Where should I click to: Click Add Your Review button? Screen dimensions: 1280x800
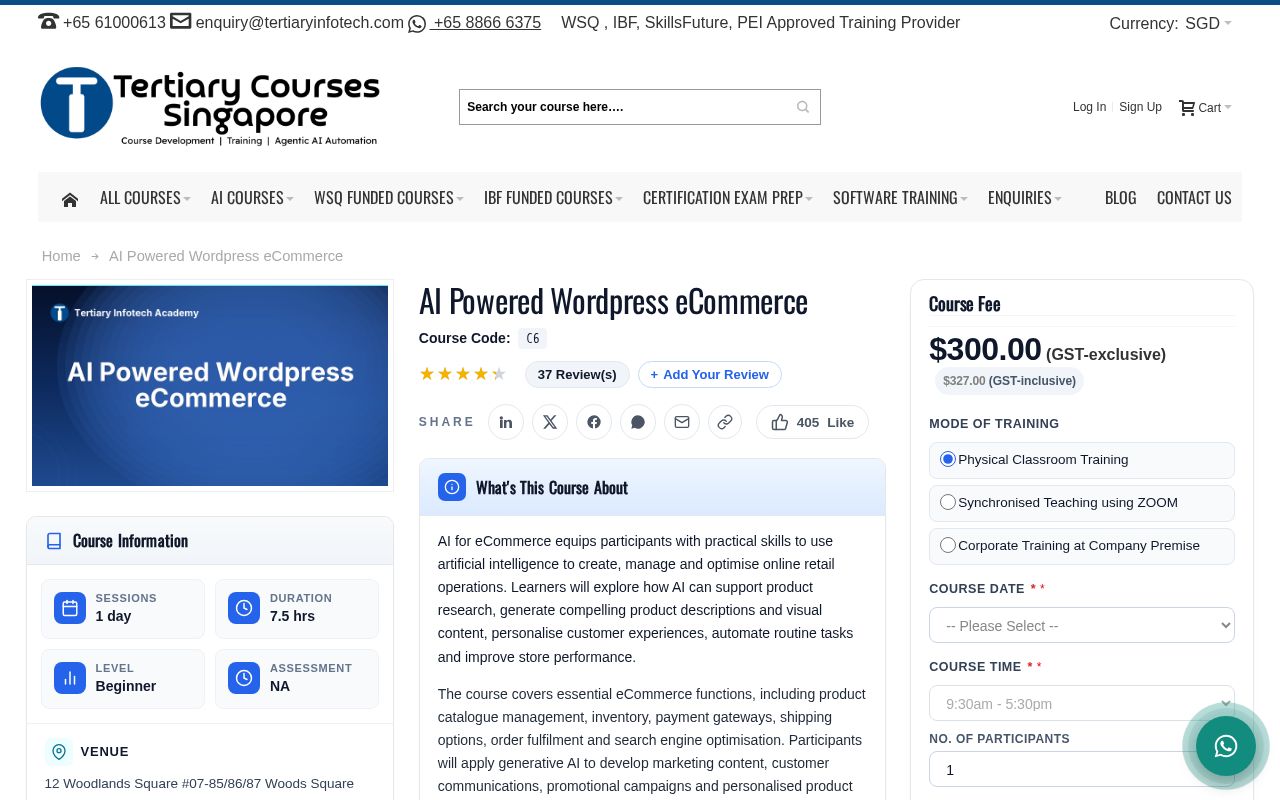click(x=710, y=375)
